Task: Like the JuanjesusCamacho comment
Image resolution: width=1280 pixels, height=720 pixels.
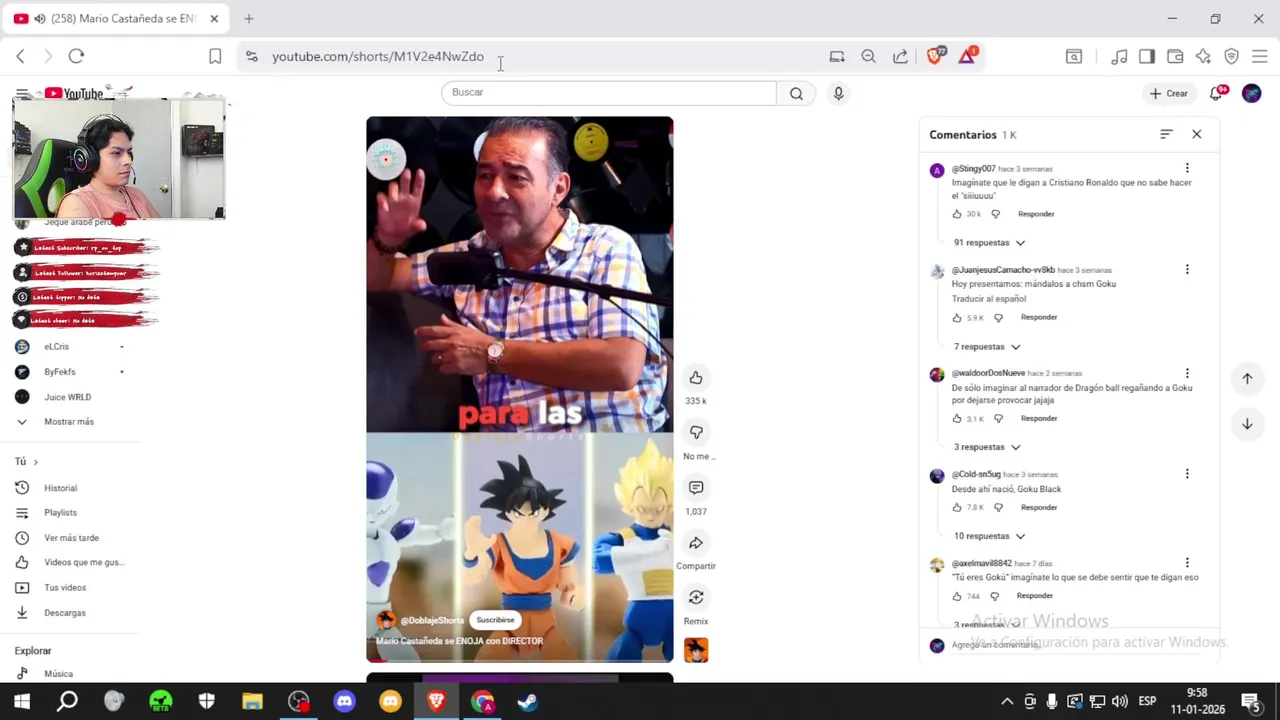Action: [957, 318]
